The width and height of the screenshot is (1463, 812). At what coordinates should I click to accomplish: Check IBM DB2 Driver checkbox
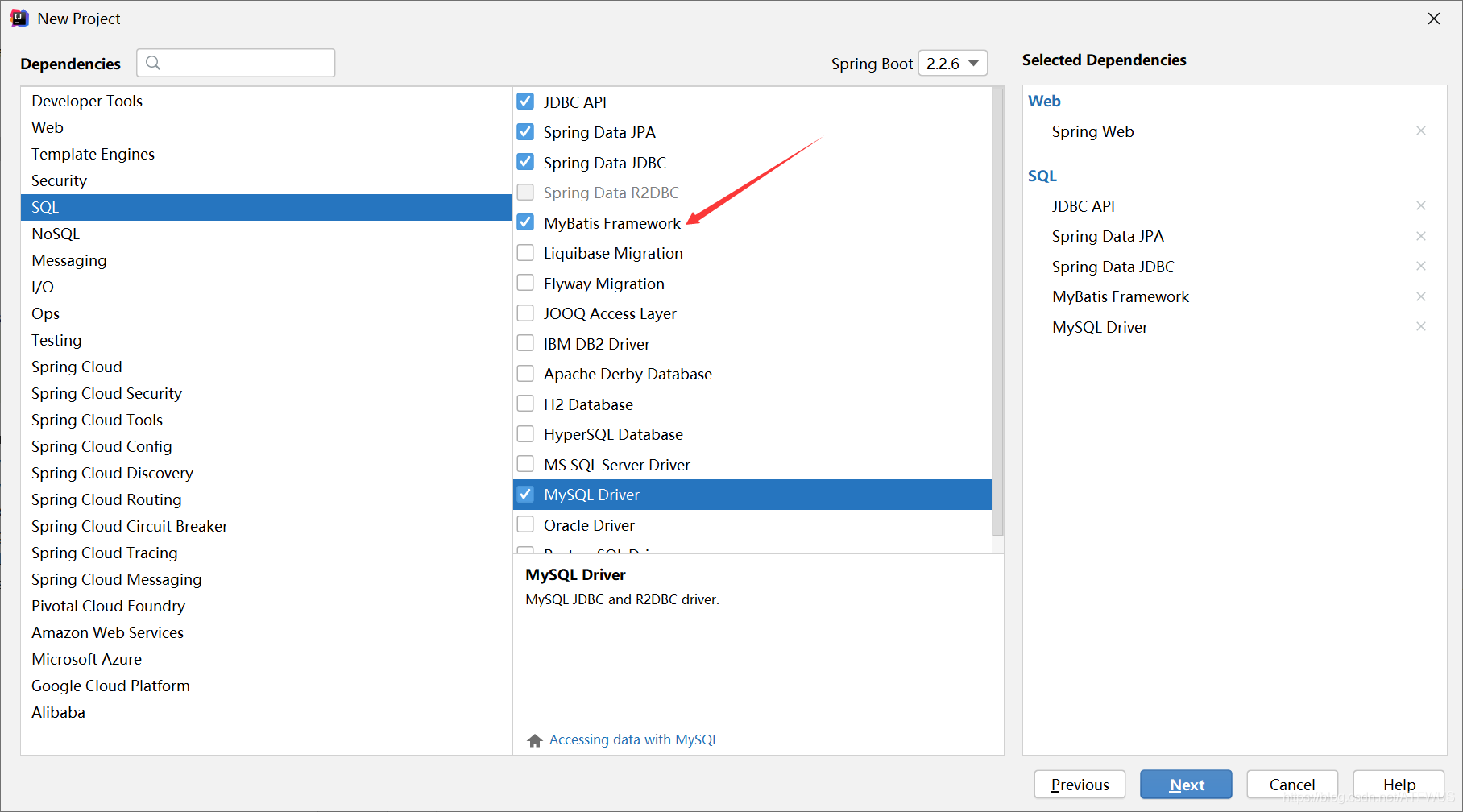pos(525,343)
